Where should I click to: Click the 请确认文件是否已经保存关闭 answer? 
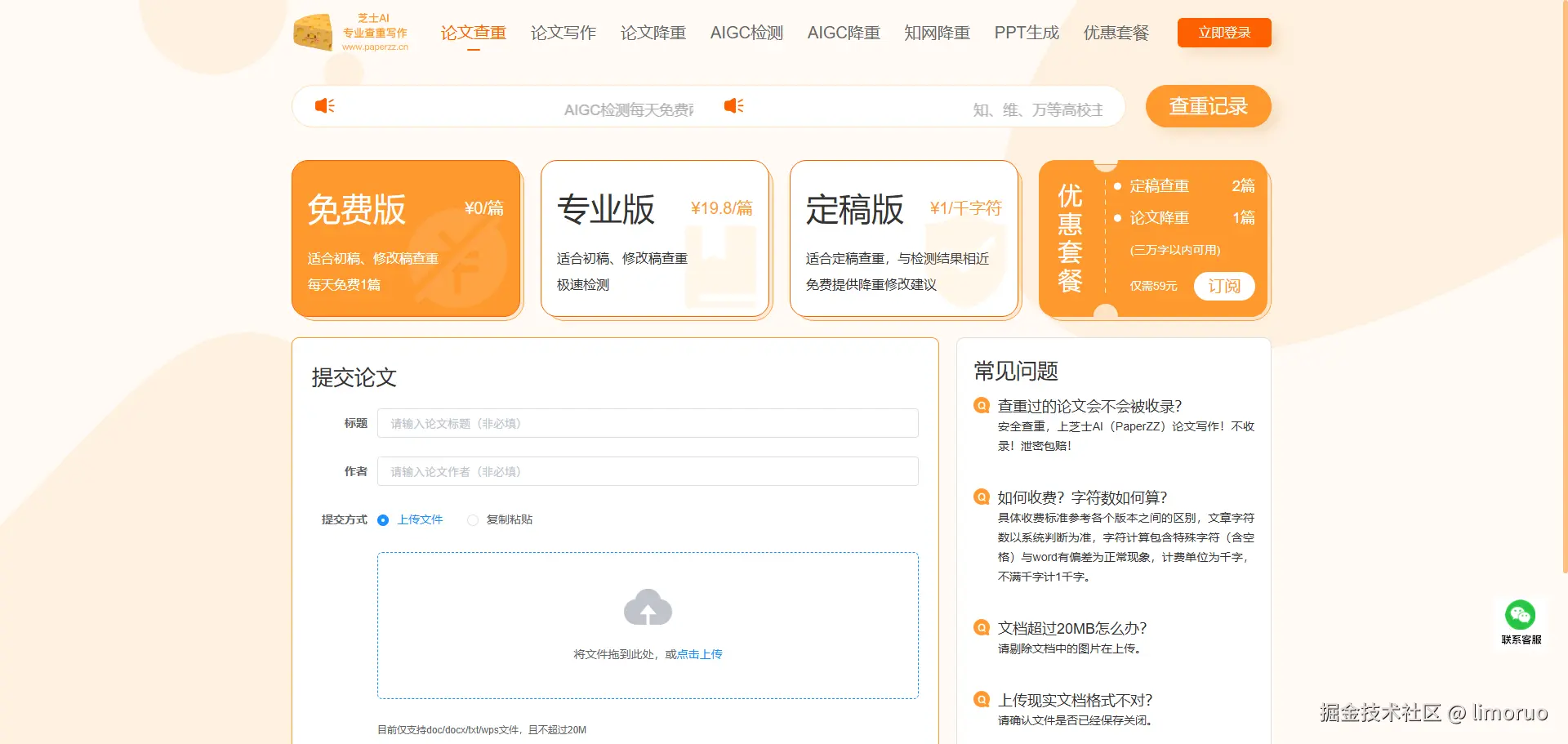[1076, 720]
